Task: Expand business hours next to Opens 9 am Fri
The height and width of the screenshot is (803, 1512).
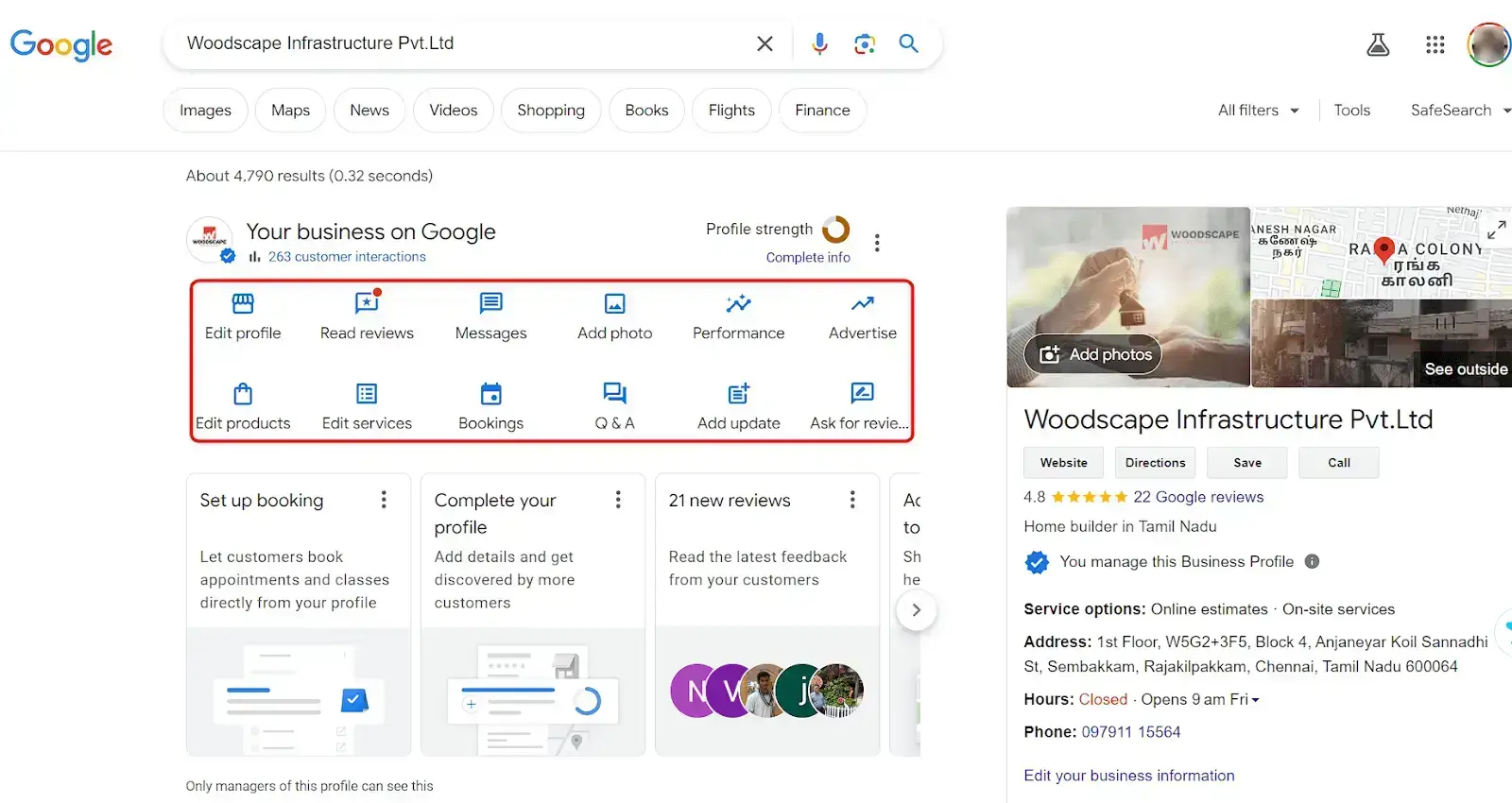Action: (1255, 700)
